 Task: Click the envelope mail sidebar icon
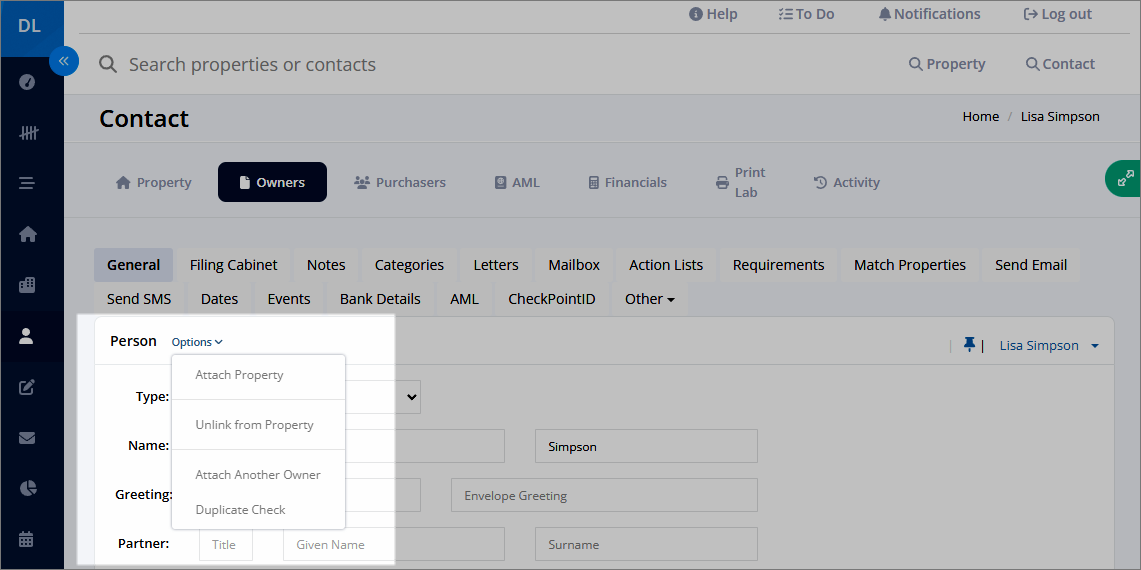(x=27, y=438)
